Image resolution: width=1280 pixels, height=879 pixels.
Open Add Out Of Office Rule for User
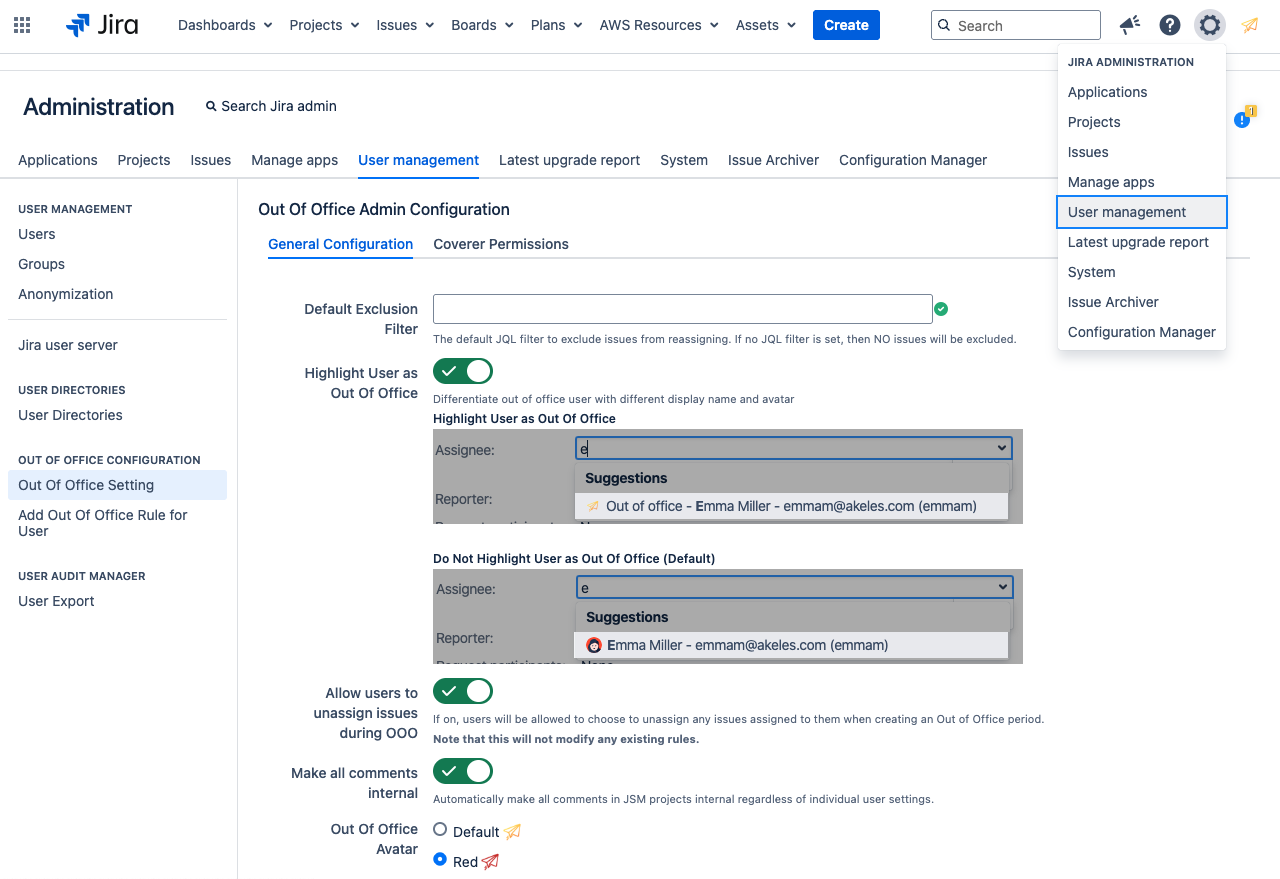tap(102, 522)
